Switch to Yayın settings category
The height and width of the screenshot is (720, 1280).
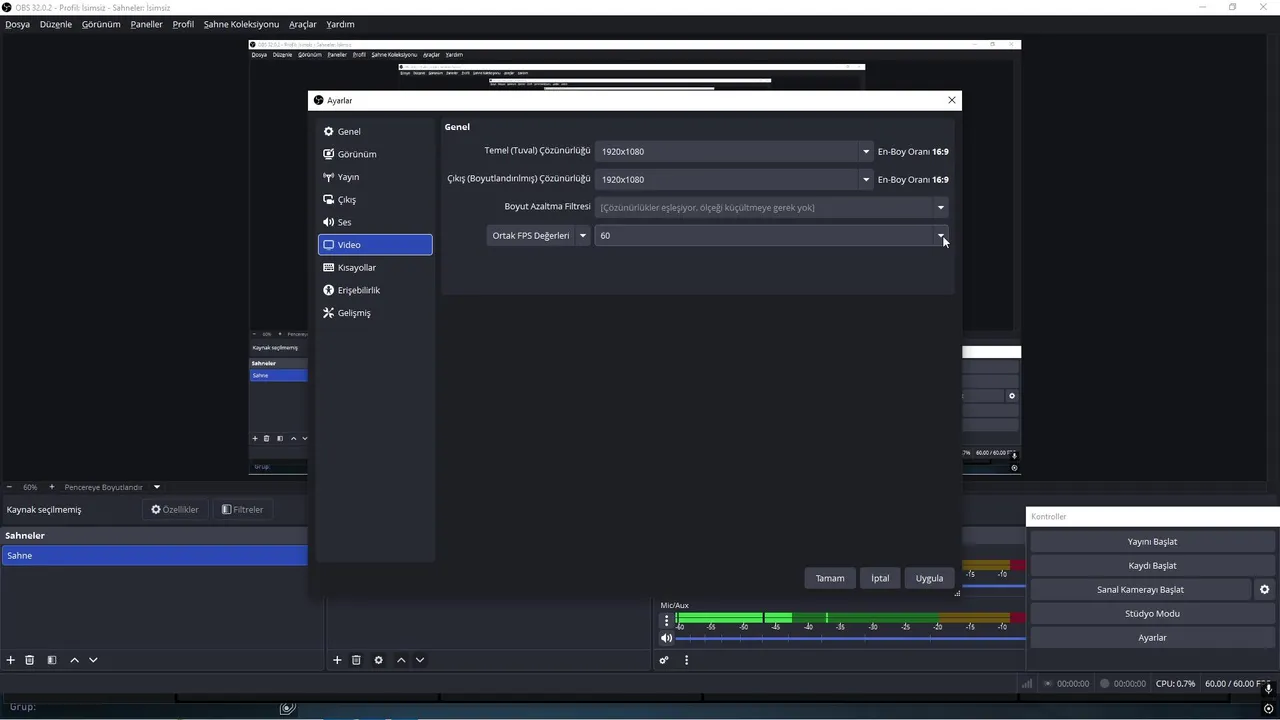tap(375, 177)
